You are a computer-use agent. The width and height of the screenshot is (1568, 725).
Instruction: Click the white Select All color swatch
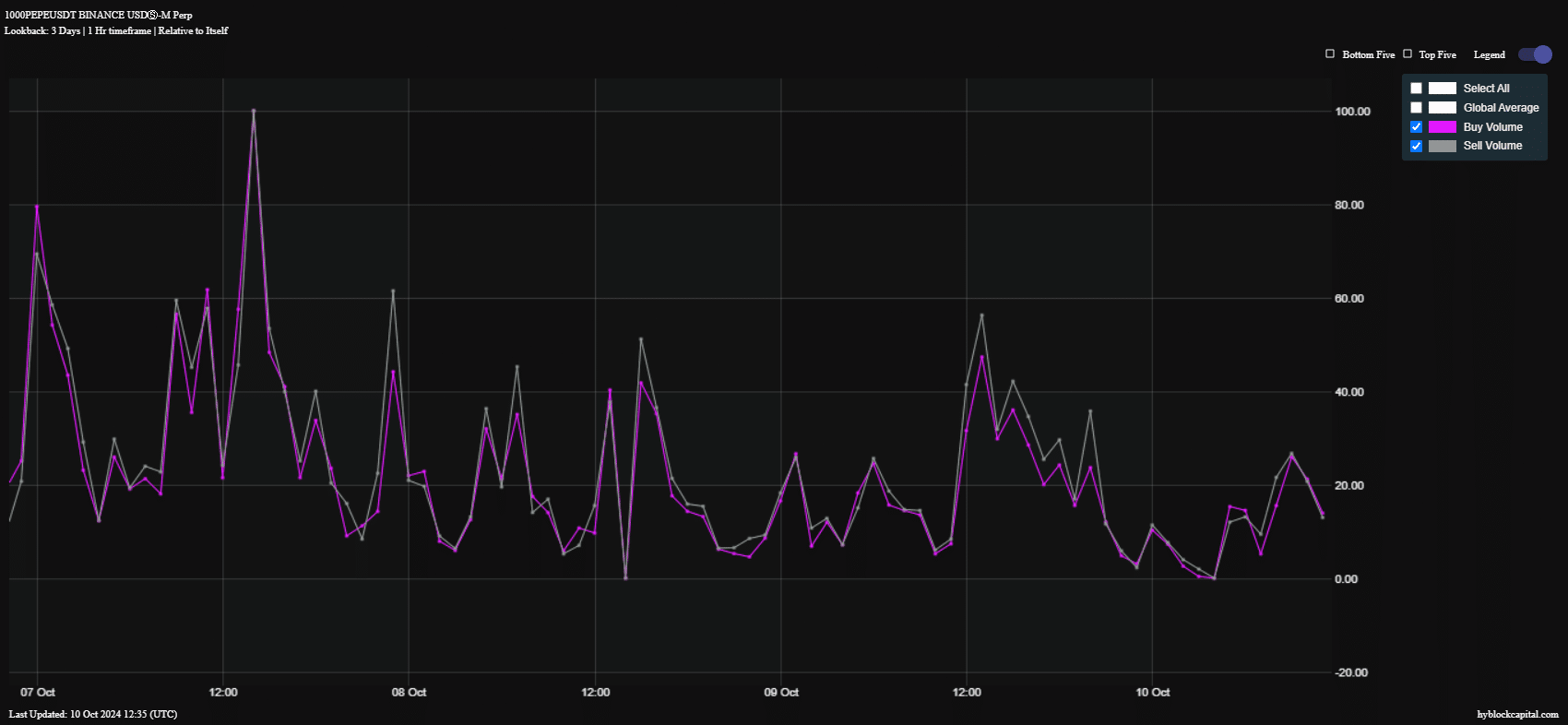[1443, 89]
